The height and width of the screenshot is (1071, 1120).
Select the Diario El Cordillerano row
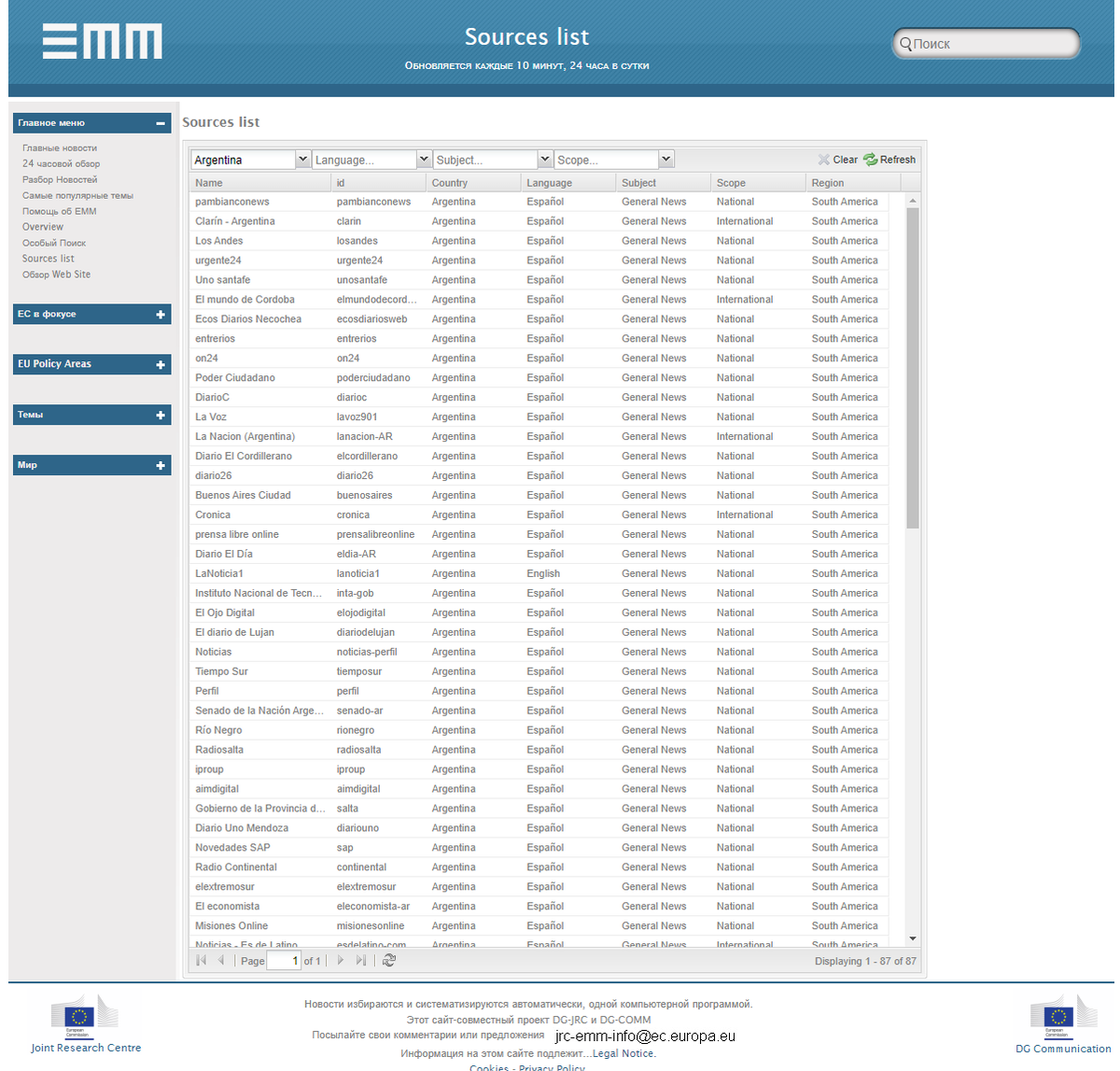tap(539, 457)
